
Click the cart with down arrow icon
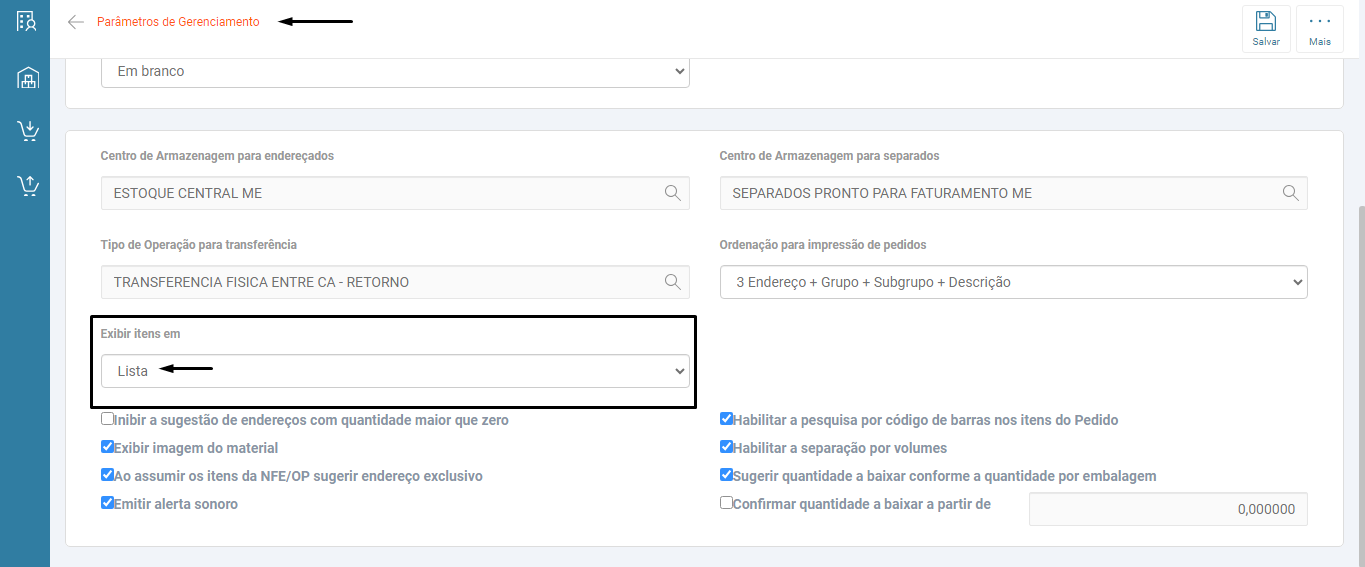coord(27,131)
